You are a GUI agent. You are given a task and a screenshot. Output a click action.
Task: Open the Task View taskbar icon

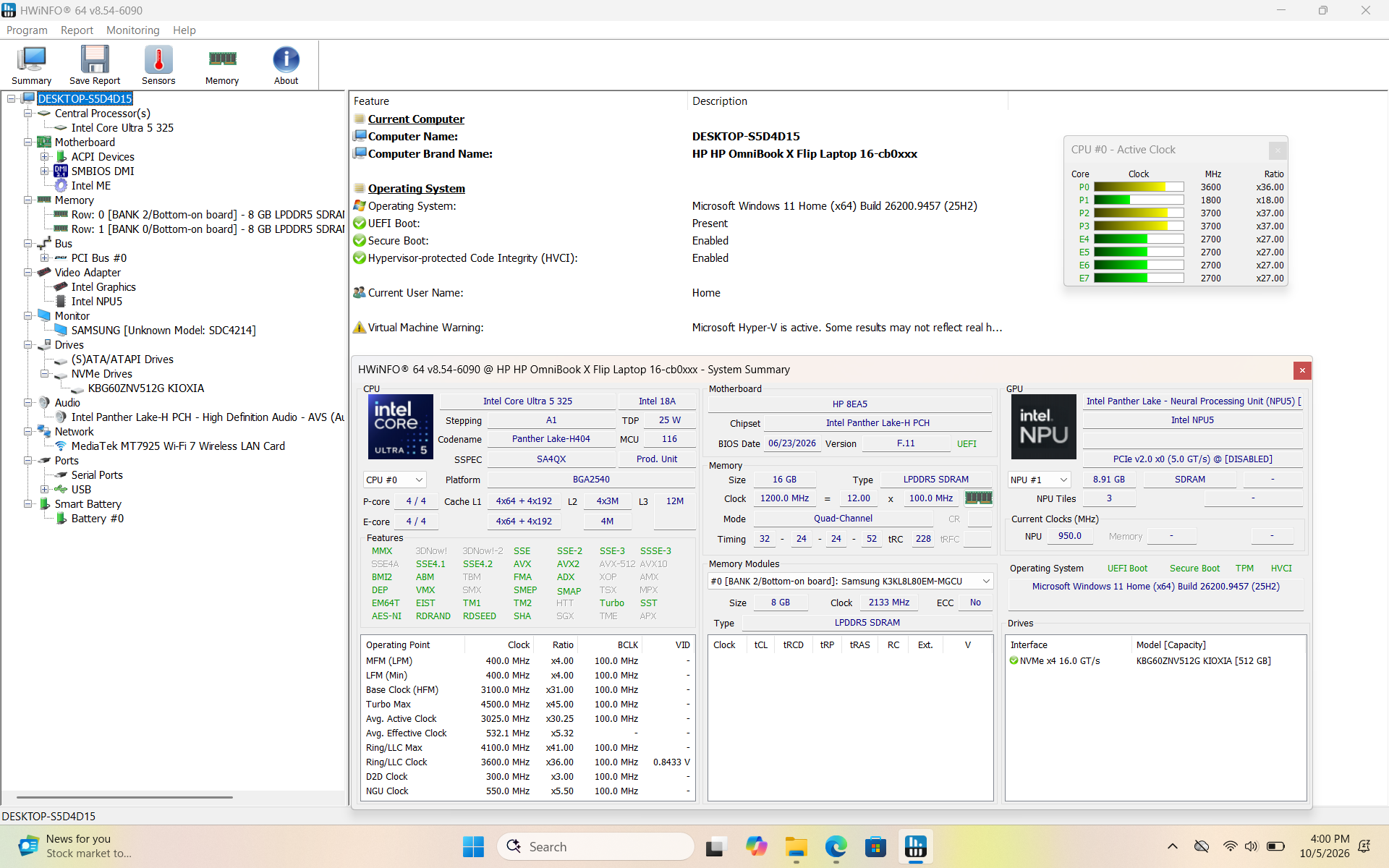[x=715, y=846]
